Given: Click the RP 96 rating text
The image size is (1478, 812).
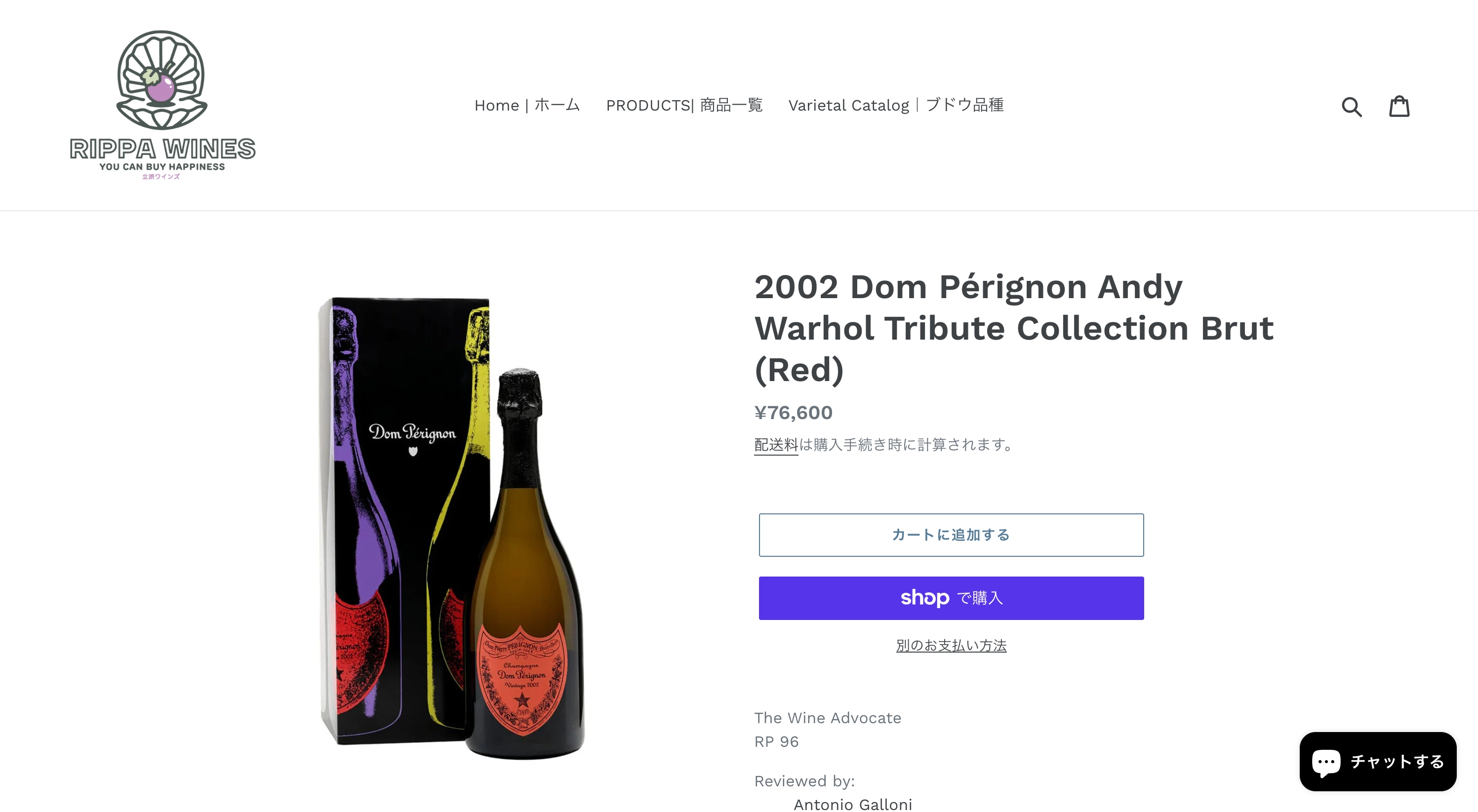Looking at the screenshot, I should coord(776,742).
